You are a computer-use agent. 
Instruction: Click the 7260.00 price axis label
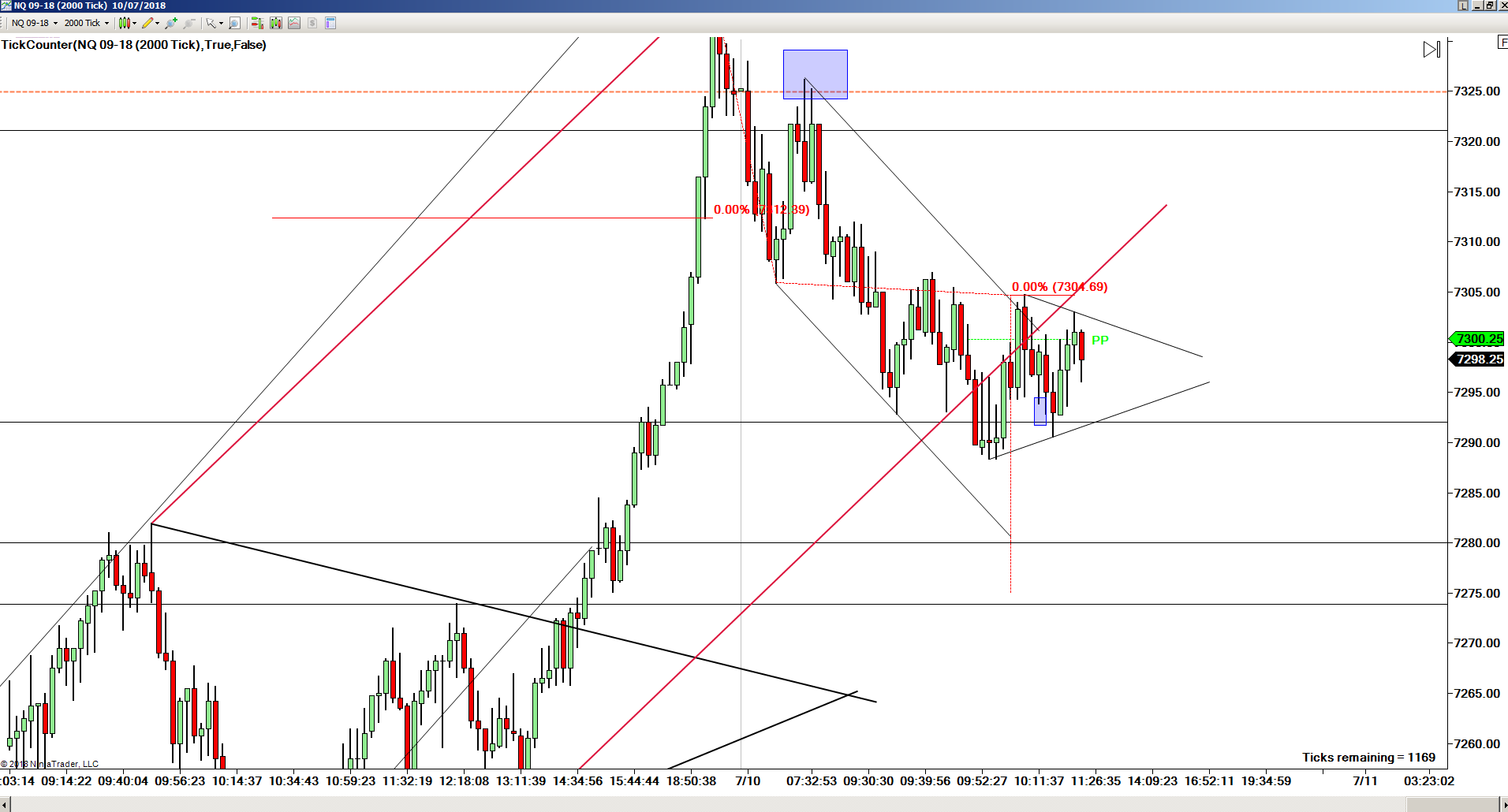[x=1477, y=744]
